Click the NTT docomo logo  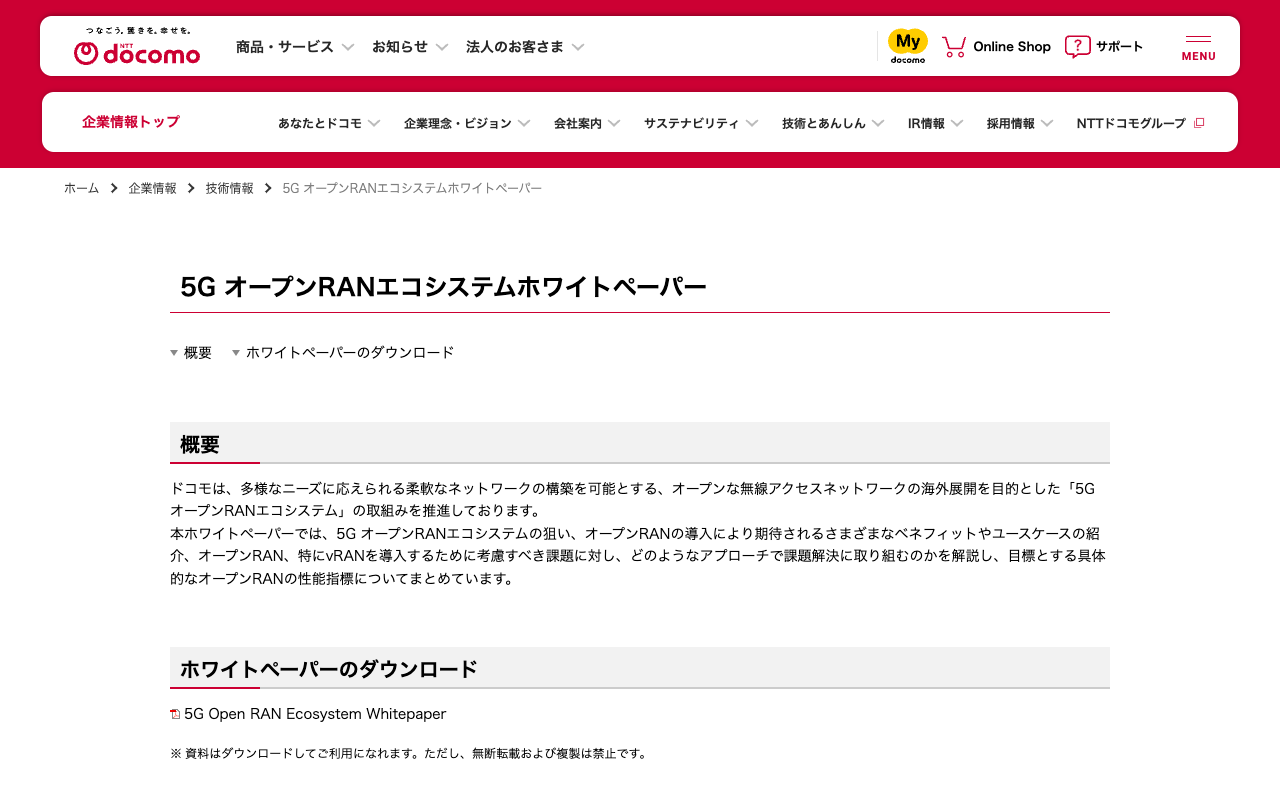click(137, 47)
